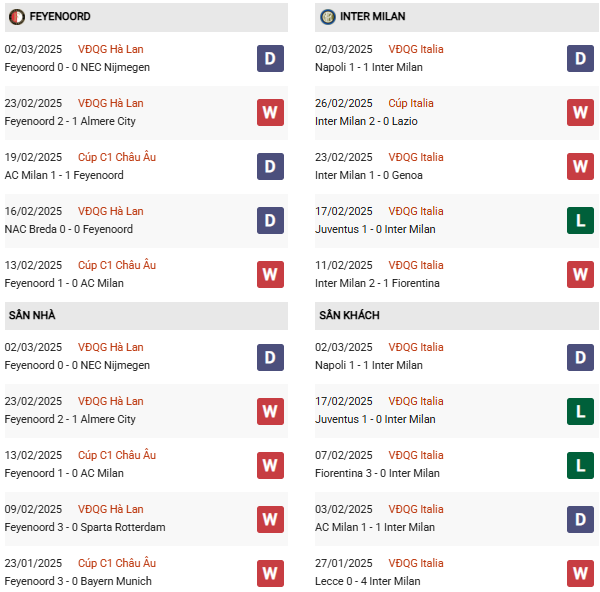
Task: Click the W badge for Feyenoord 2 - 1 Almere City in the top Feyenoord list
Action: pyautogui.click(x=270, y=113)
